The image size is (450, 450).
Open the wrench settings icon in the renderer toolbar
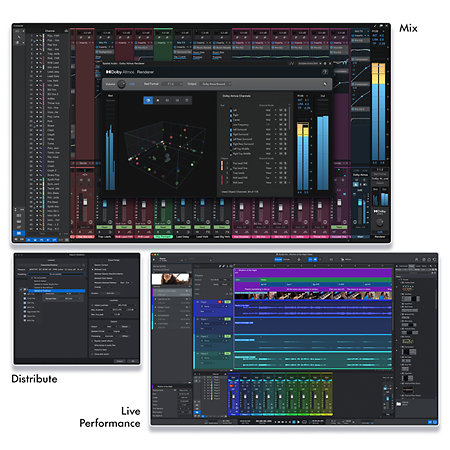pos(325,84)
